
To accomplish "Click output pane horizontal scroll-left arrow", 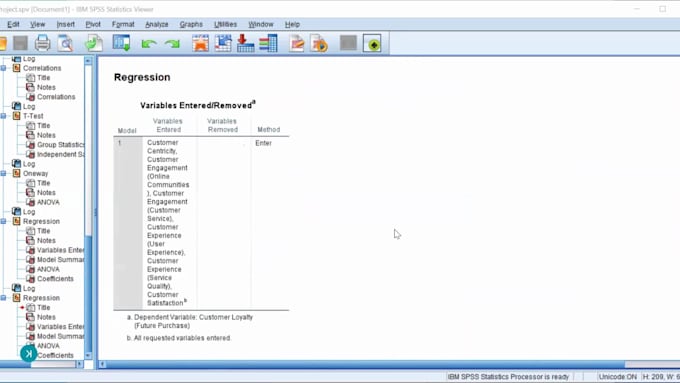I will click(x=102, y=364).
